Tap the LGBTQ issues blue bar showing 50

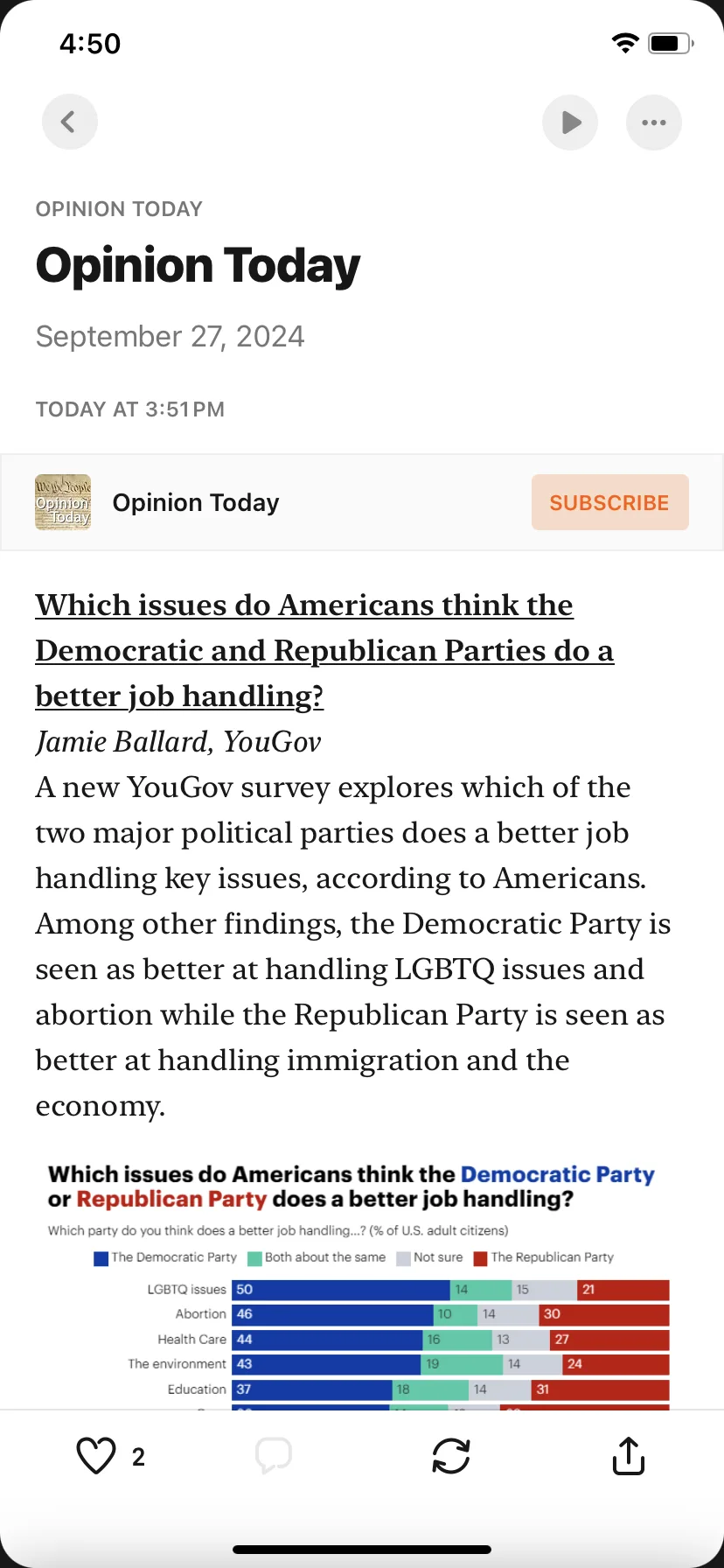coord(341,1290)
